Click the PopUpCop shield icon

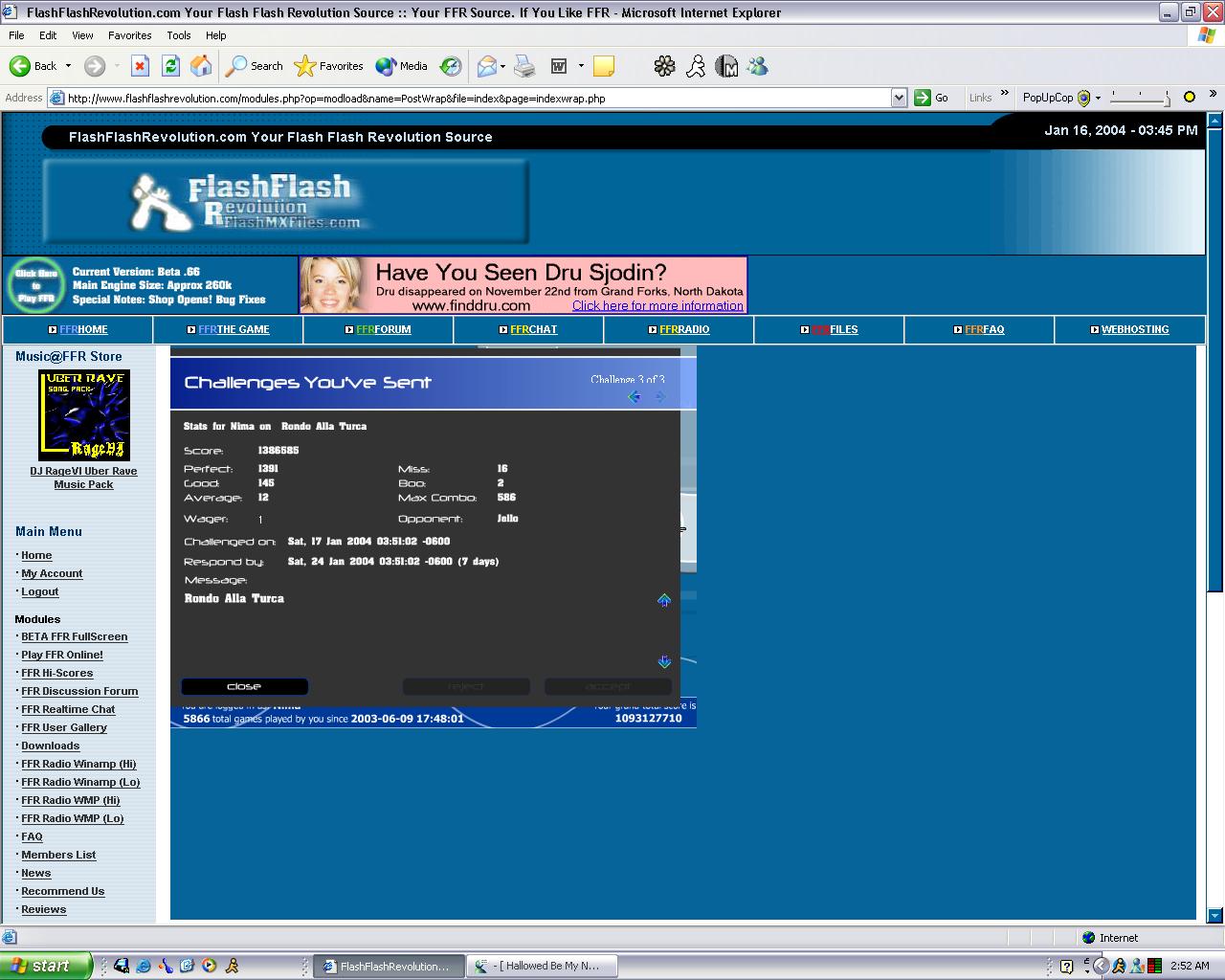pos(1083,98)
